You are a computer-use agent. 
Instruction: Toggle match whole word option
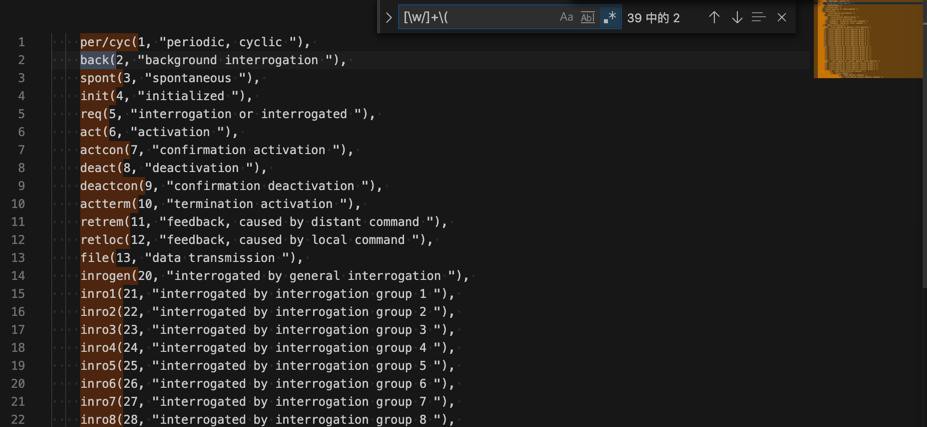point(587,17)
